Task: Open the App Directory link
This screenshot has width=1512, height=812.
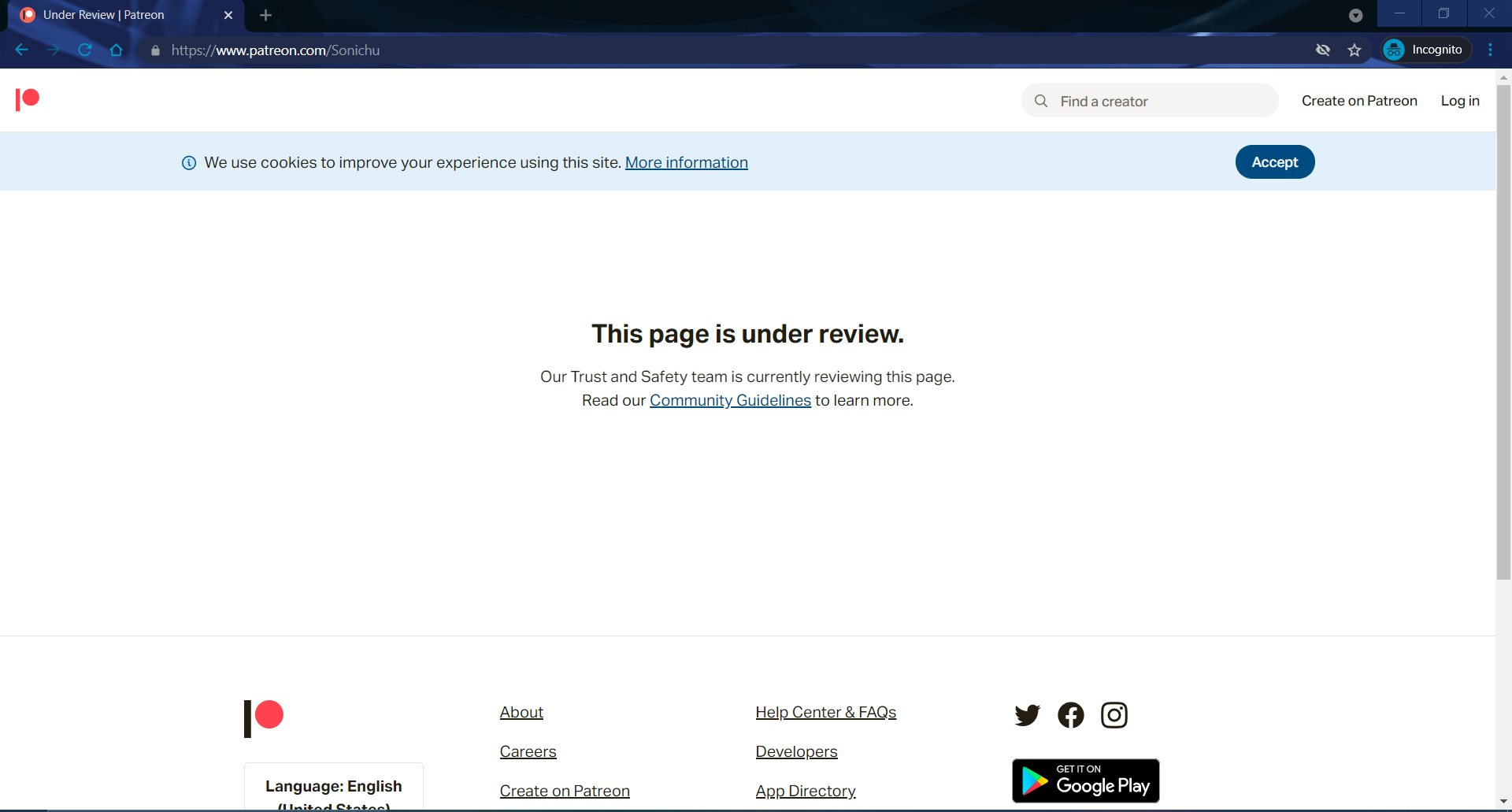Action: (806, 791)
